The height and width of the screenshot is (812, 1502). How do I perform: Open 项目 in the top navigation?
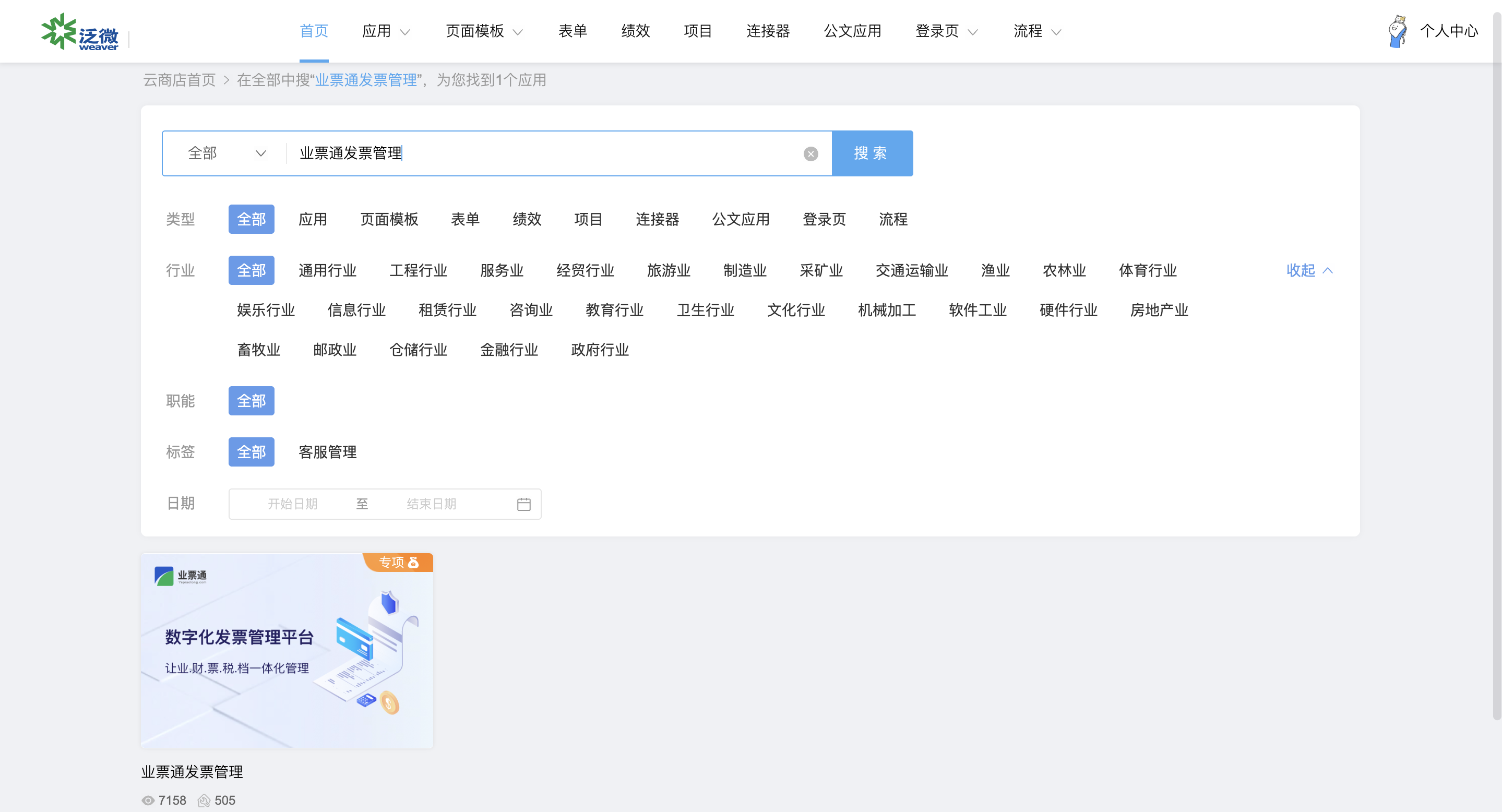point(698,31)
